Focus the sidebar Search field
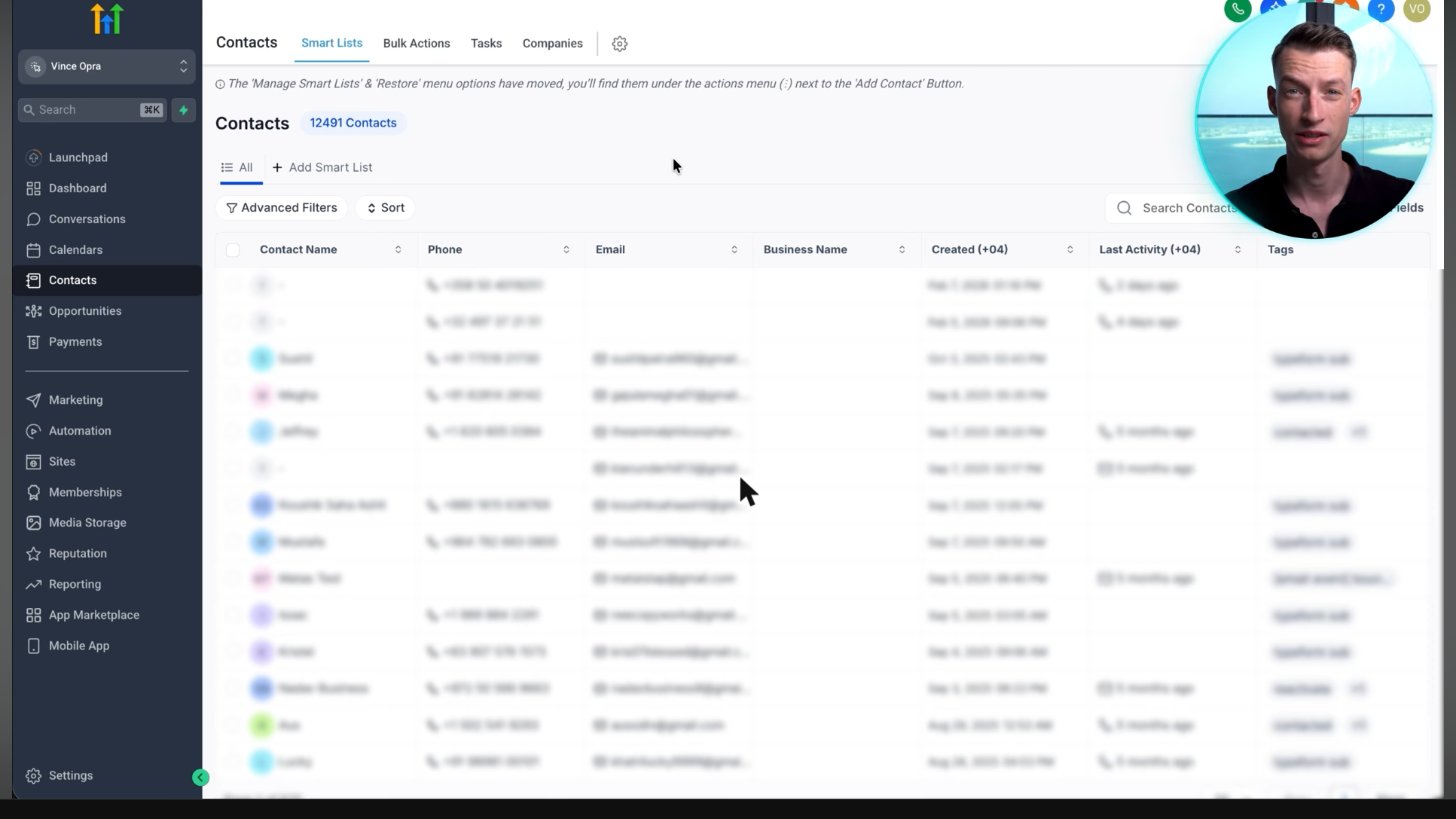The image size is (1456, 819). coord(92,110)
